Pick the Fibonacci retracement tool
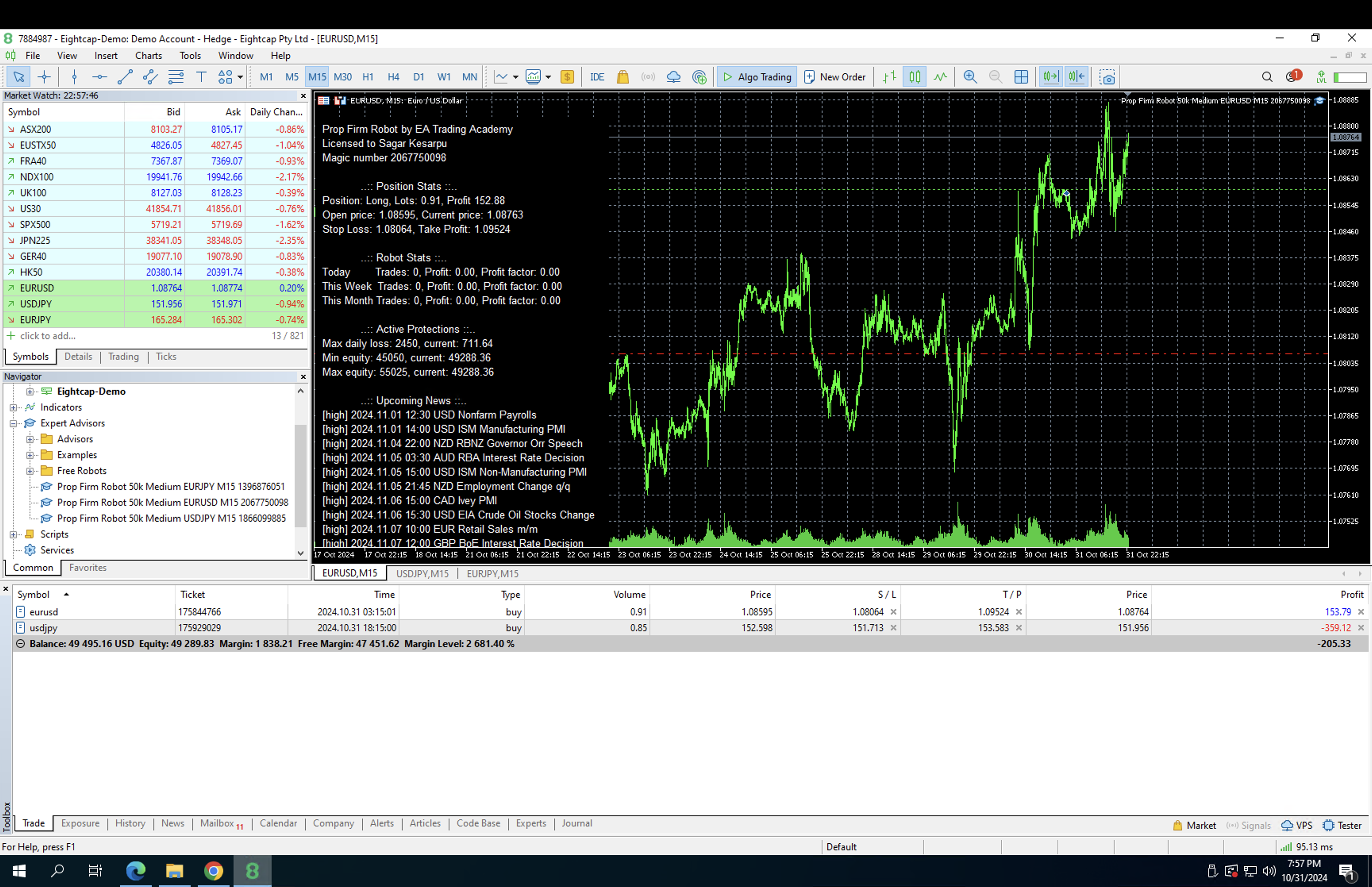This screenshot has width=1372, height=887. [x=175, y=77]
